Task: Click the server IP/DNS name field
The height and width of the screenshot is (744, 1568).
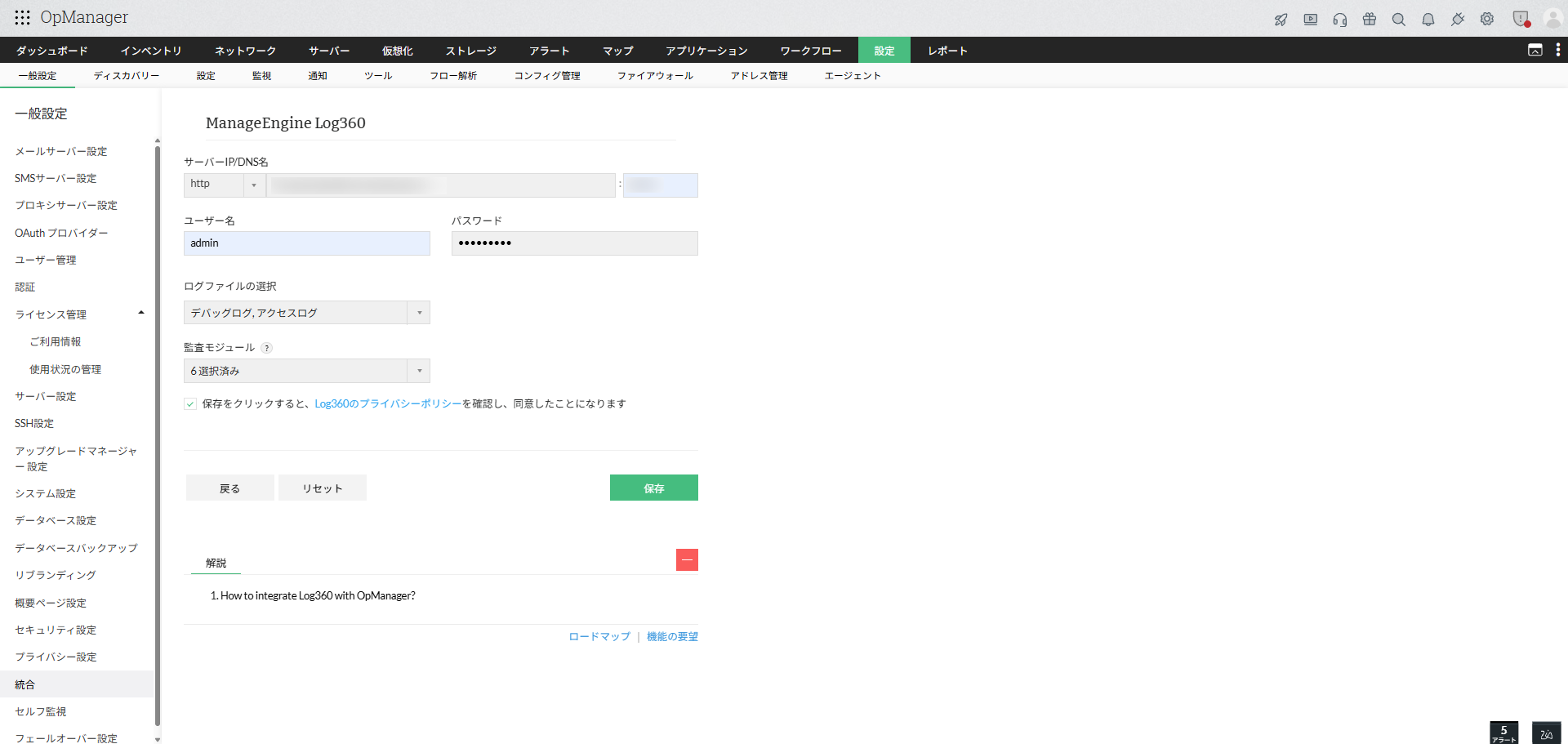Action: (441, 185)
